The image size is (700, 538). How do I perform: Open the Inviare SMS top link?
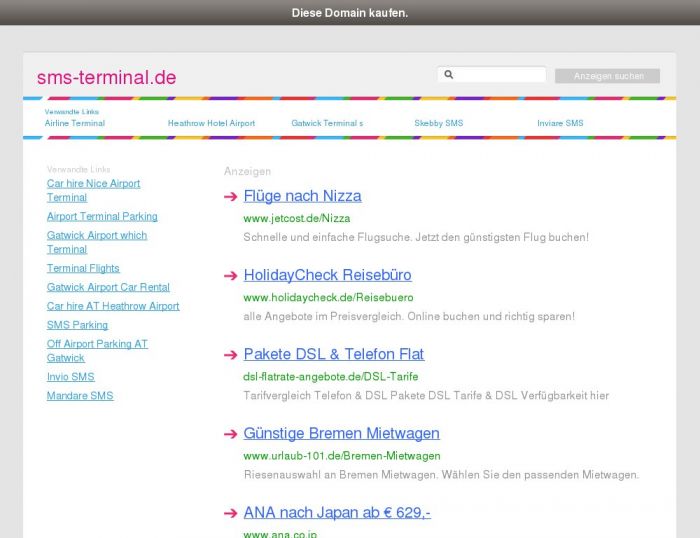pos(560,123)
